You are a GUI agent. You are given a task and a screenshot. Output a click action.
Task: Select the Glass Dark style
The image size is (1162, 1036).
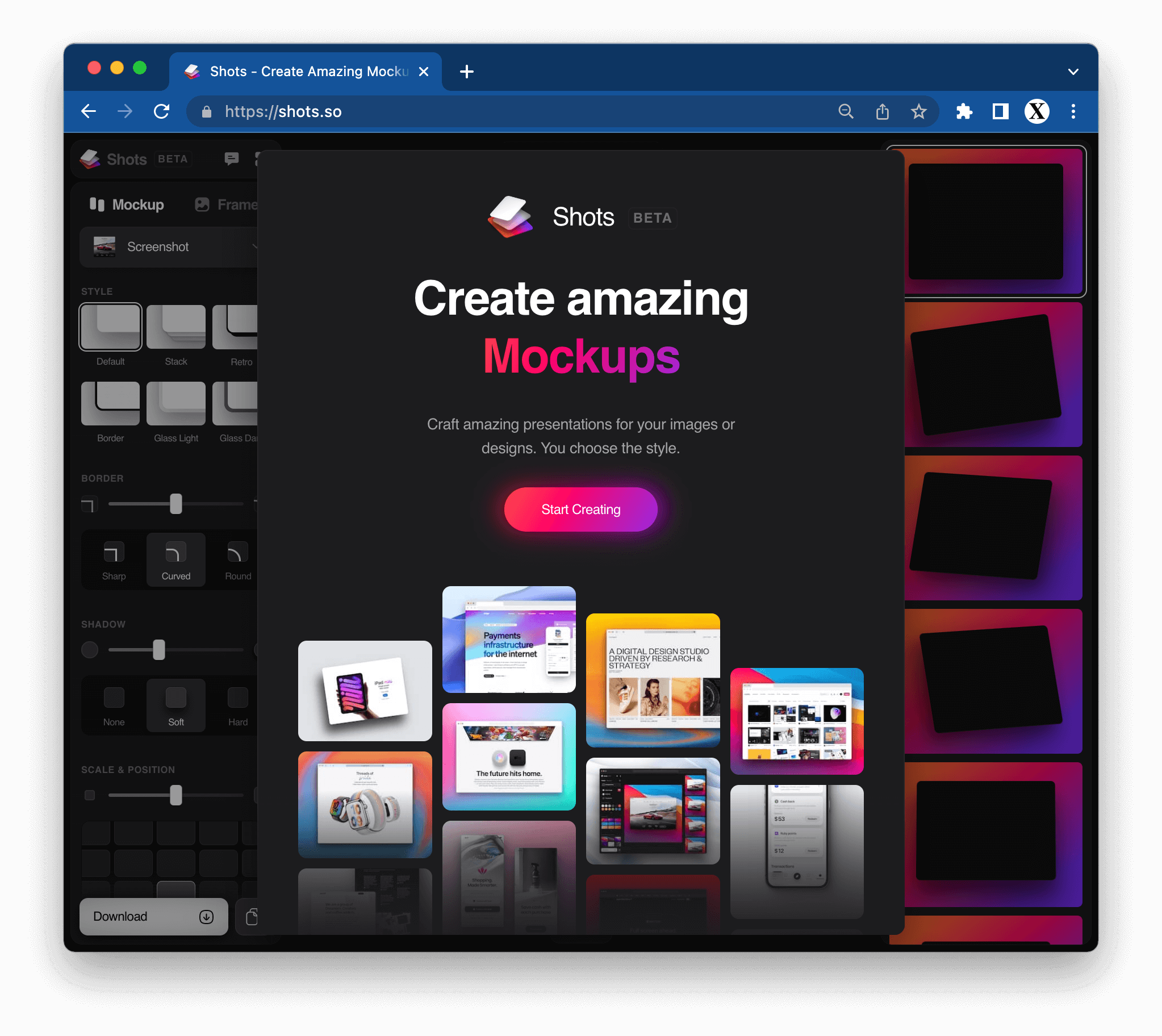pyautogui.click(x=235, y=403)
